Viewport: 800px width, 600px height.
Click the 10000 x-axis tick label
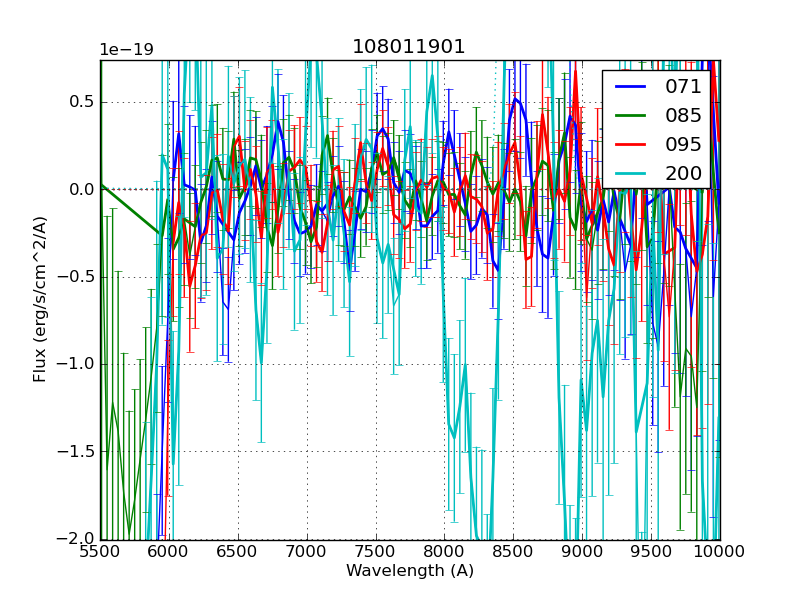(719, 551)
